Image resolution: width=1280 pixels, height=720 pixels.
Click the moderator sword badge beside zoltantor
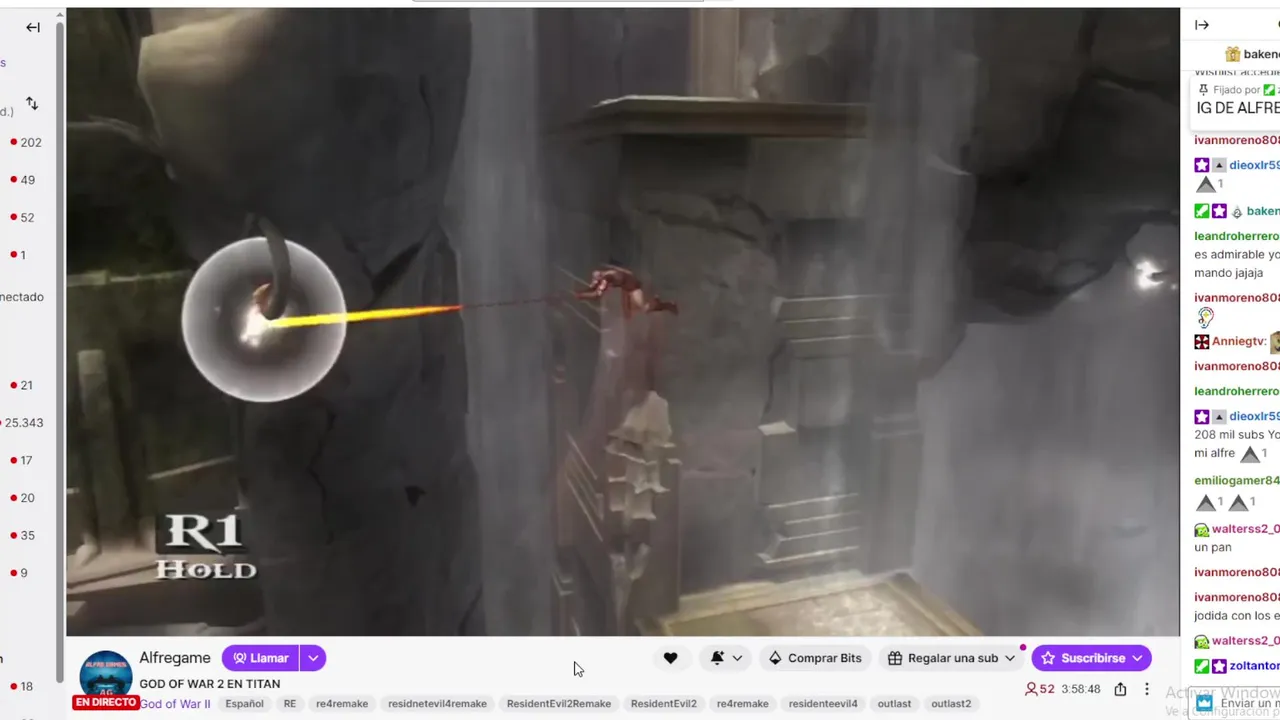pos(1202,666)
